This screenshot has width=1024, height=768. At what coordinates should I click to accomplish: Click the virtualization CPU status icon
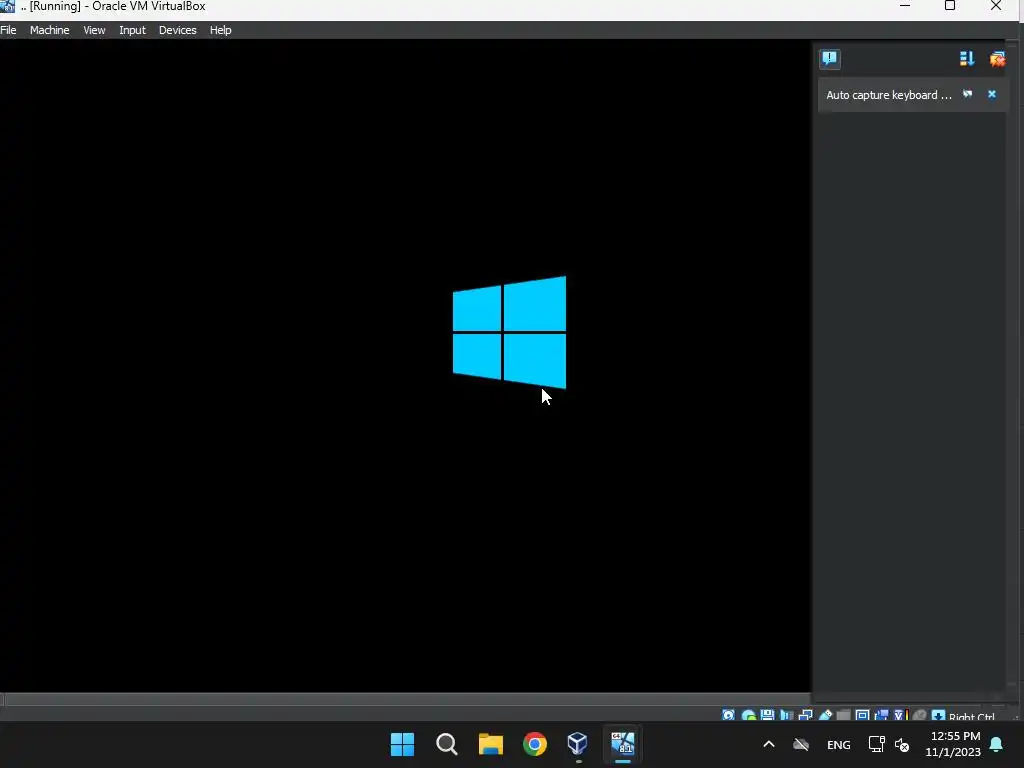tap(901, 716)
